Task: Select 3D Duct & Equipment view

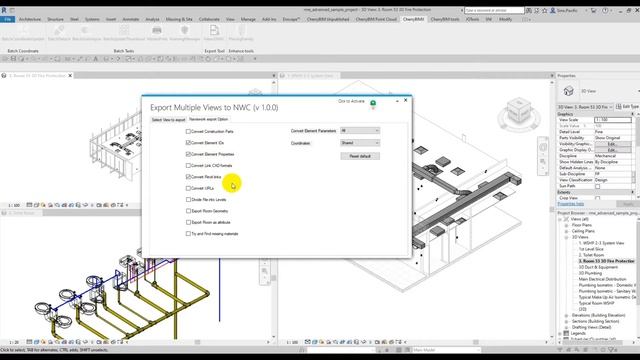Action: pyautogui.click(x=598, y=267)
